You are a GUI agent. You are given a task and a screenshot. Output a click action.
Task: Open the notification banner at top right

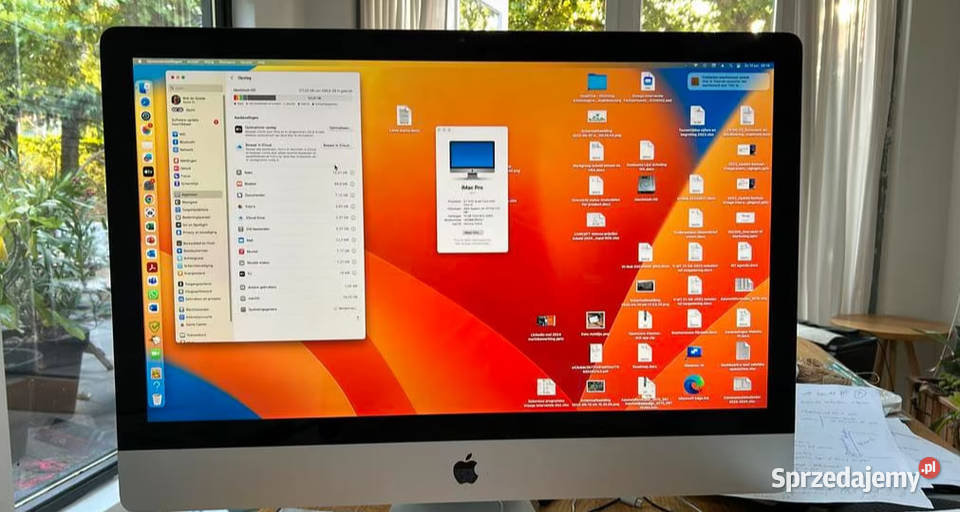coord(728,81)
